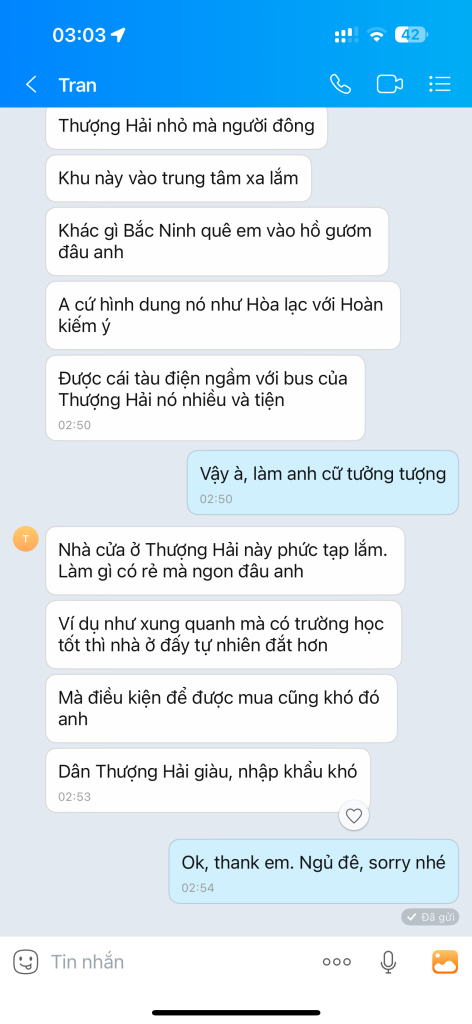
Task: Open more attachment options (three dots)
Action: click(337, 961)
